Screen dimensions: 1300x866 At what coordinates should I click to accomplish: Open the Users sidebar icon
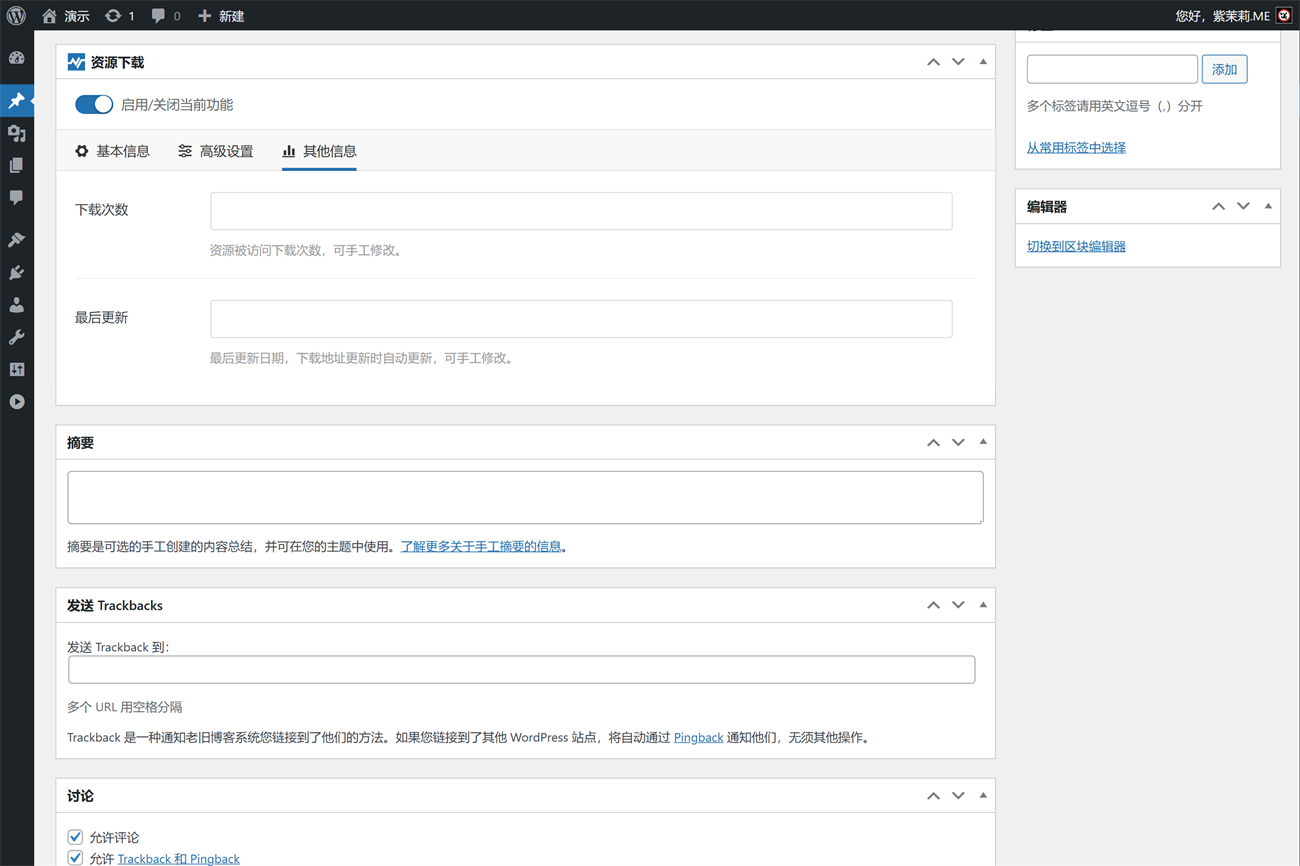coord(17,305)
